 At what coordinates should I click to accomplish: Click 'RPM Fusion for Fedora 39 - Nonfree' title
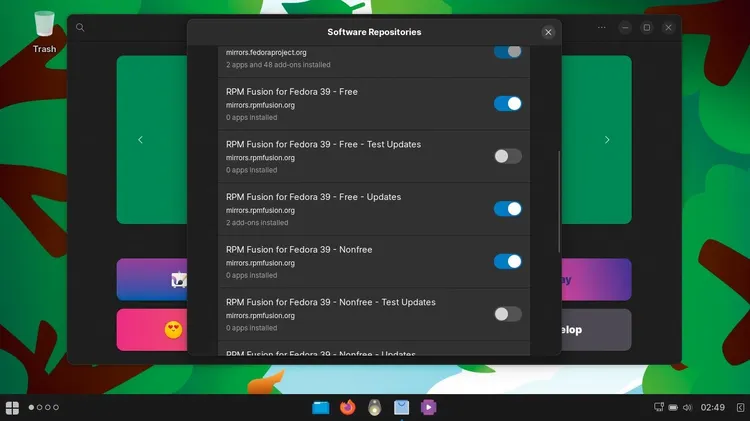tap(299, 249)
